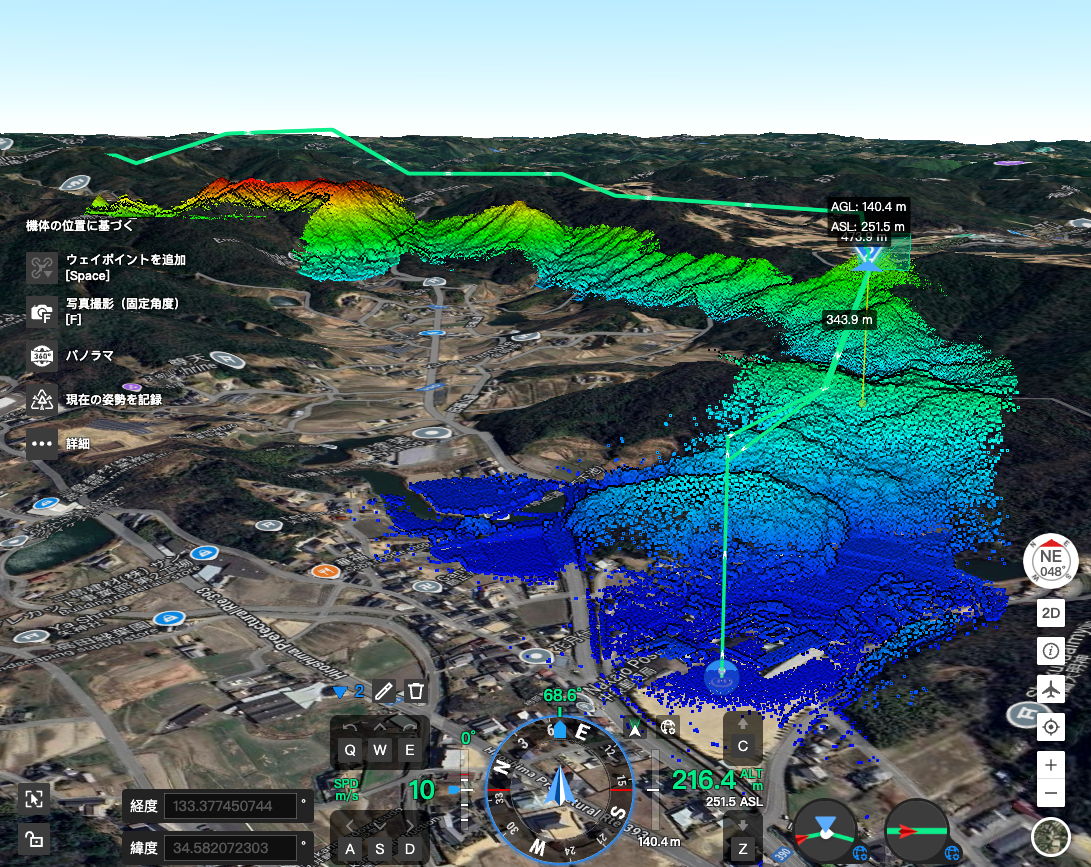
Task: Click the A move-left key button
Action: (350, 849)
